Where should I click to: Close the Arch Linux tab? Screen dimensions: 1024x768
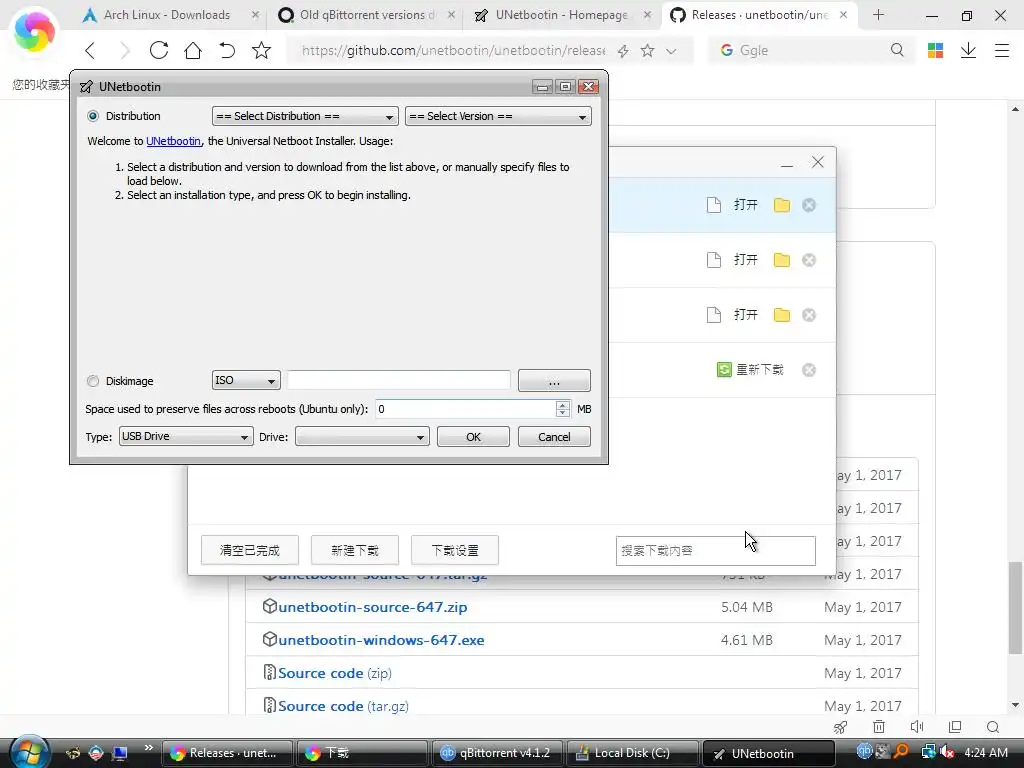pyautogui.click(x=255, y=14)
